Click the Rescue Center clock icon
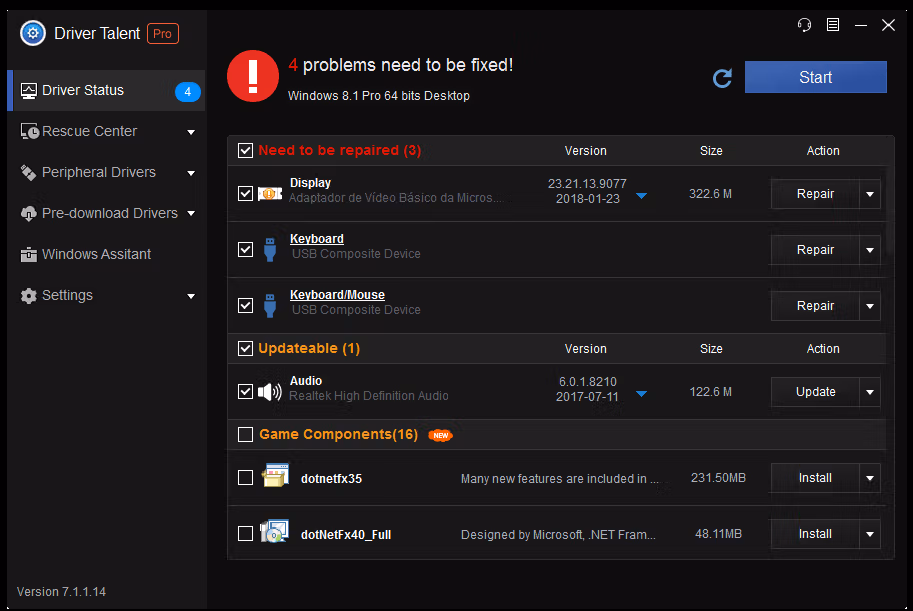This screenshot has height=611, width=913. [x=29, y=132]
